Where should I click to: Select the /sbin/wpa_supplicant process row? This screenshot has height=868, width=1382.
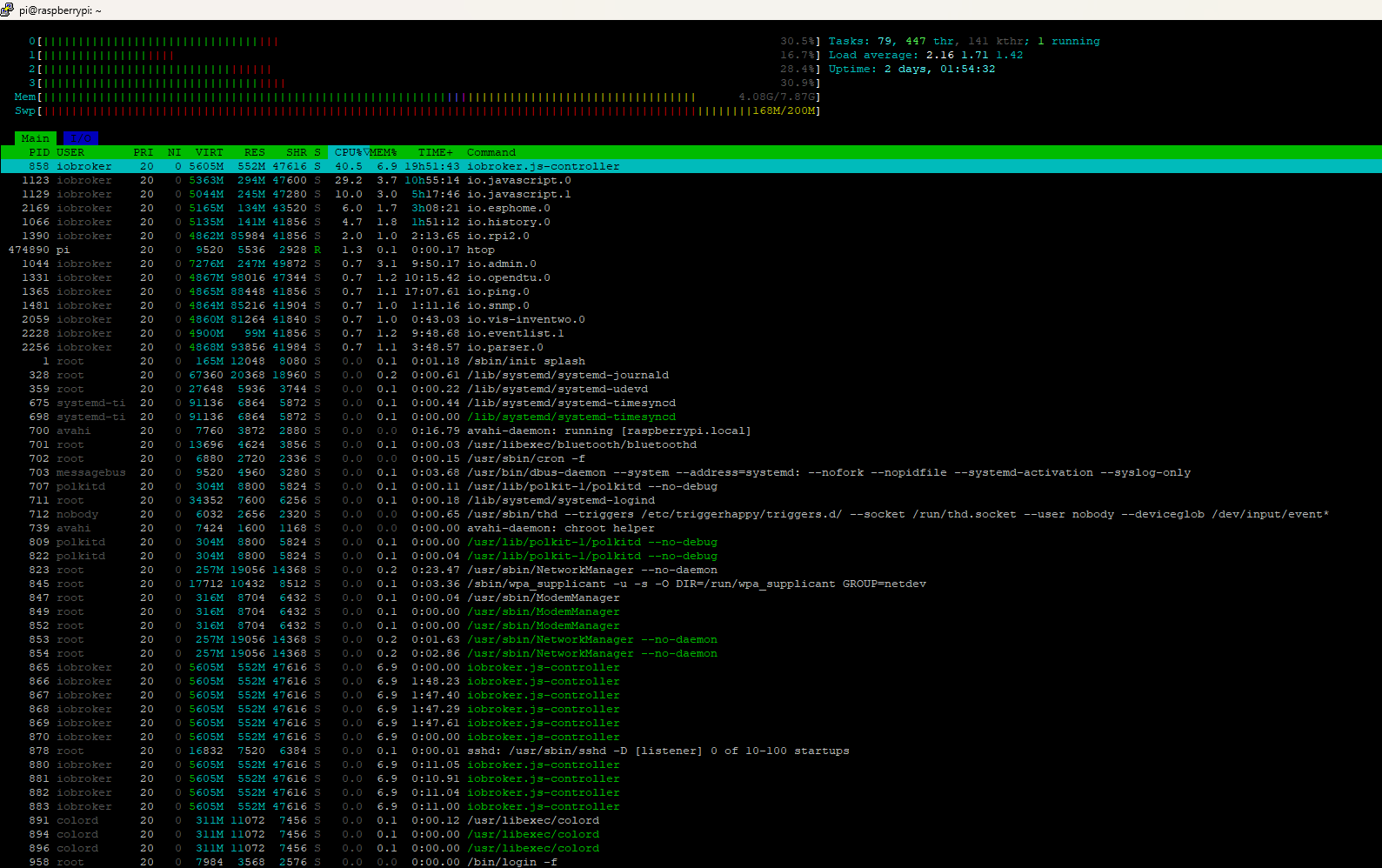[x=696, y=584]
